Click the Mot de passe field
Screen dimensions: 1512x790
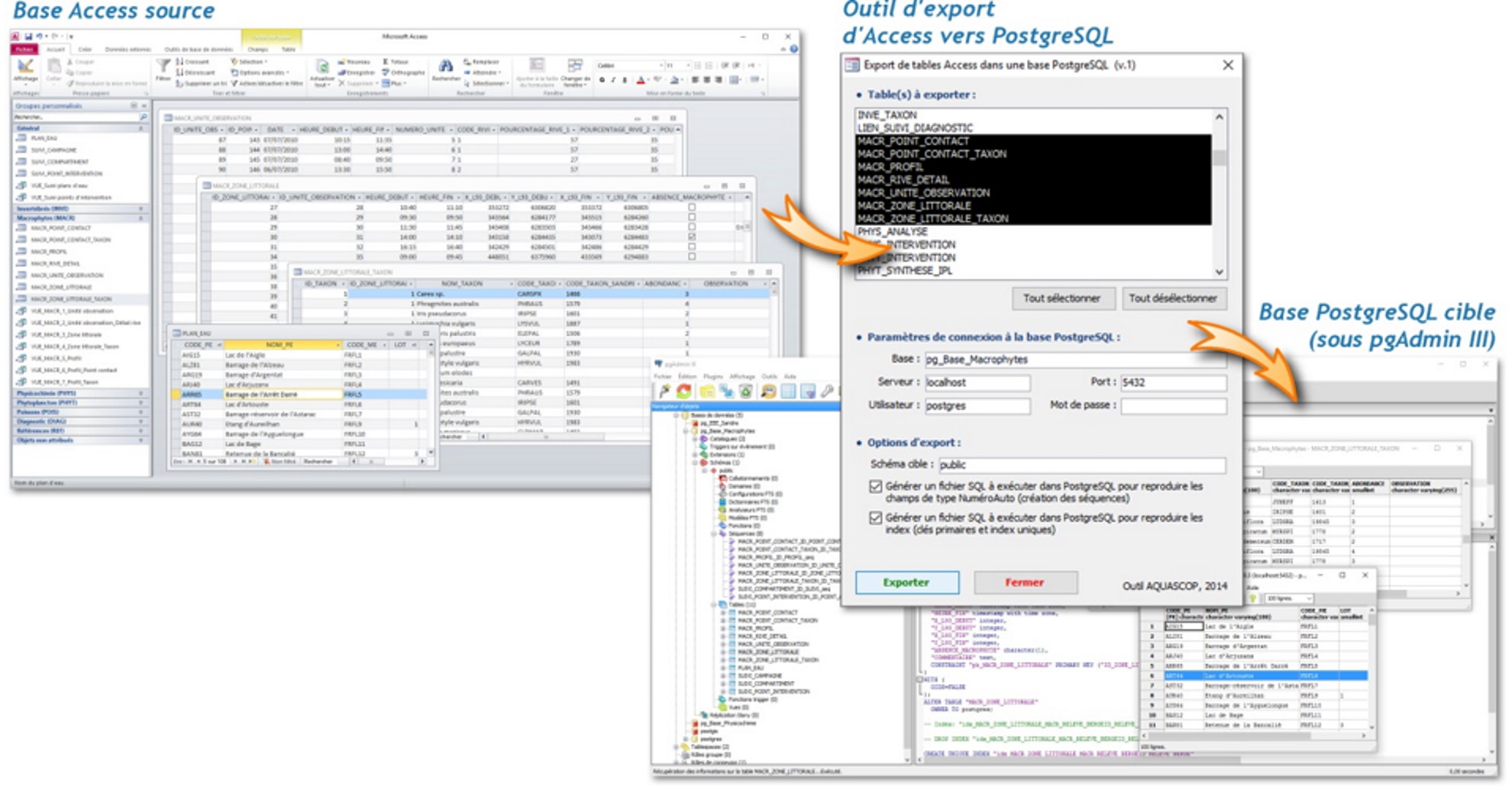tap(1173, 406)
